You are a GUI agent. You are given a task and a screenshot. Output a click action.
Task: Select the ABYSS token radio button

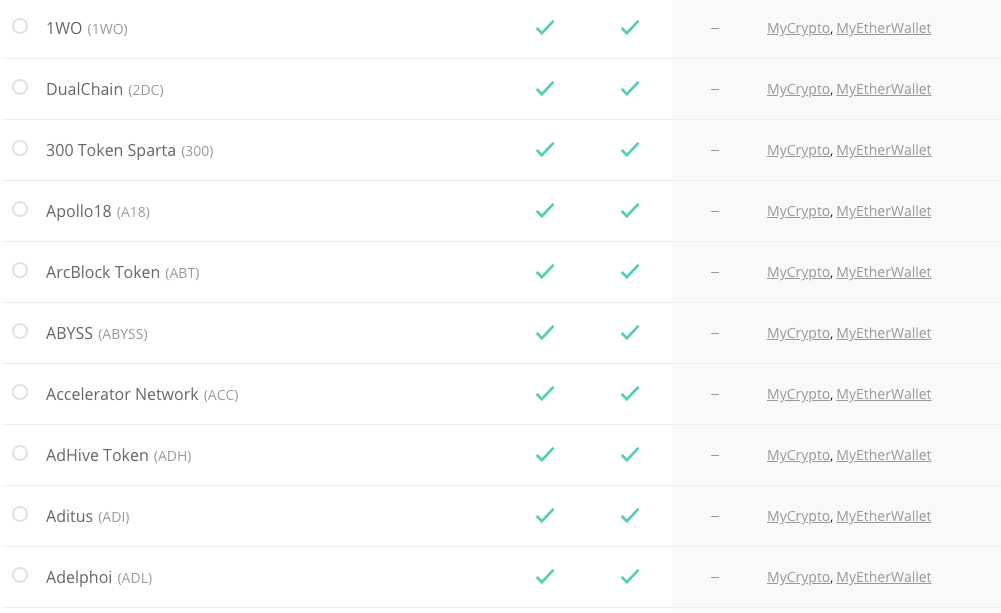(x=20, y=331)
